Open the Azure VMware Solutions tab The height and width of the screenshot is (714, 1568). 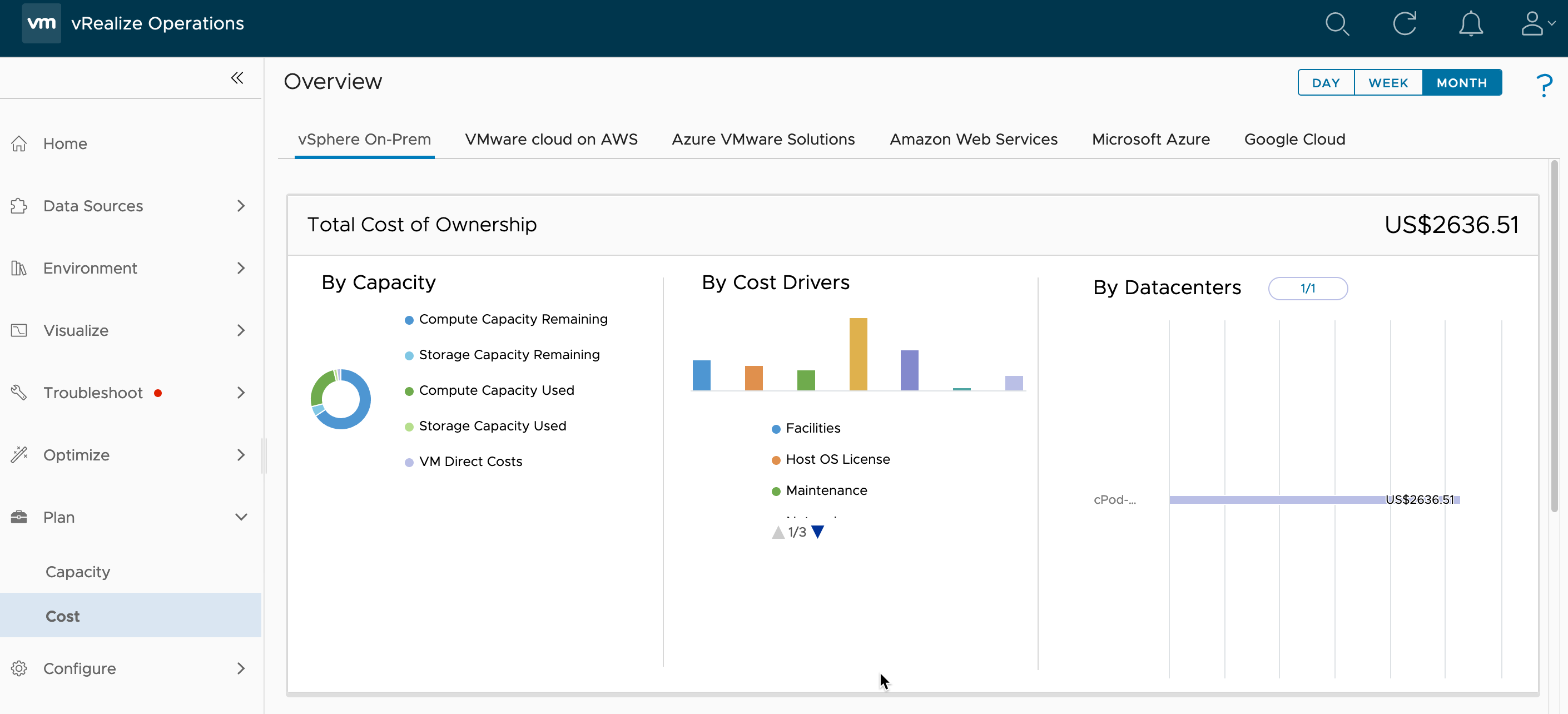point(763,140)
